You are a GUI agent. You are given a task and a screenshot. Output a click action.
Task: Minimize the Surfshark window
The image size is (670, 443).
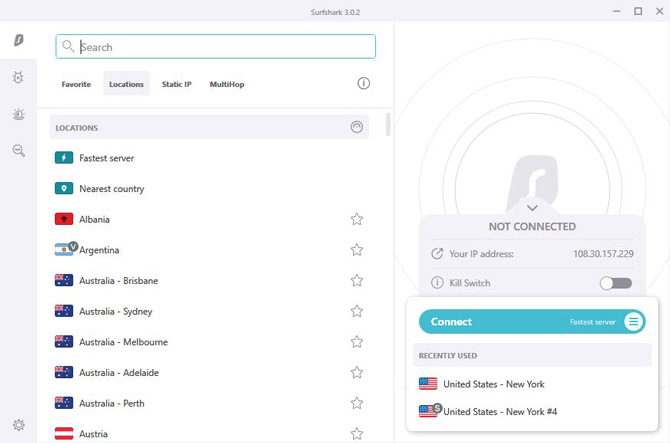[617, 11]
